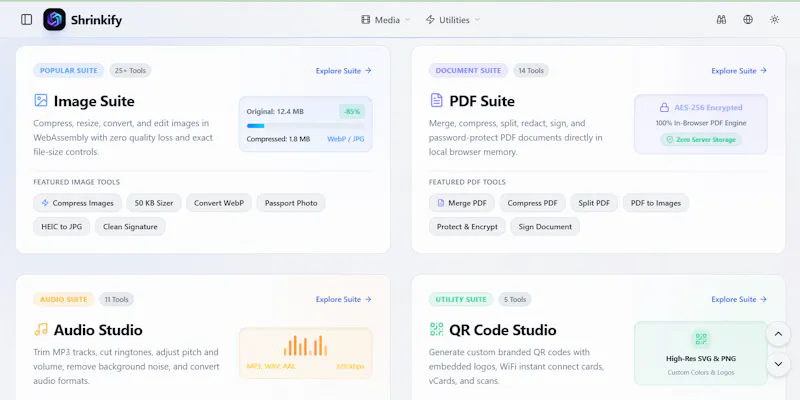Screen dimensions: 800x400
Task: Click the scroll-up chevron button
Action: pos(778,334)
